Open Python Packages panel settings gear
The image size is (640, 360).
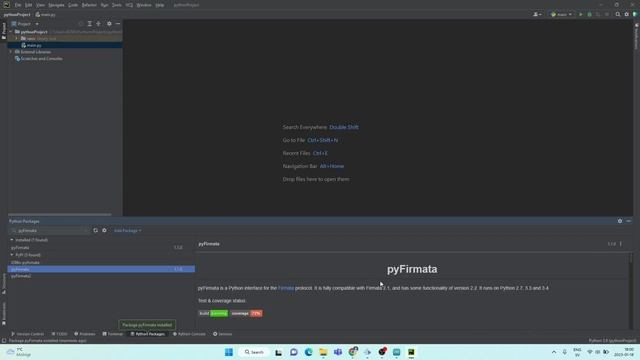click(620, 221)
